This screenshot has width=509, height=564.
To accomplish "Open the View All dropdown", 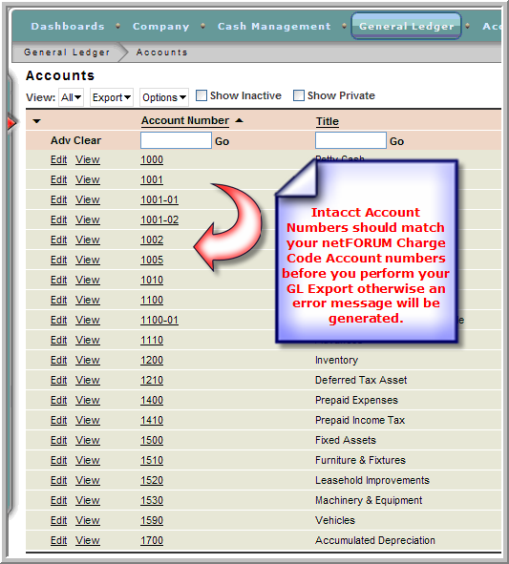I will (71, 97).
